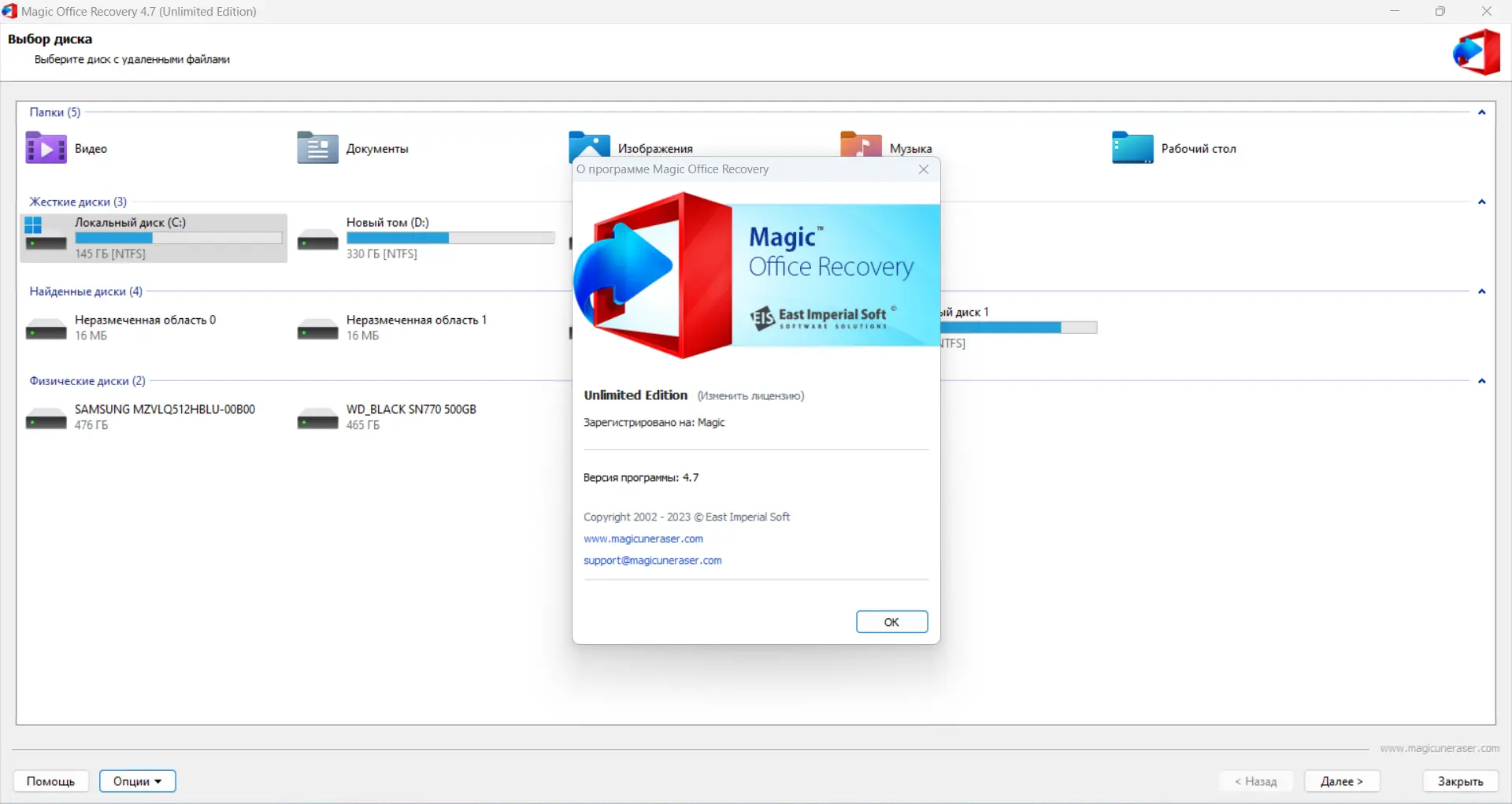The width and height of the screenshot is (1512, 804).
Task: Click the Найденные диски (4) header
Action: click(86, 291)
